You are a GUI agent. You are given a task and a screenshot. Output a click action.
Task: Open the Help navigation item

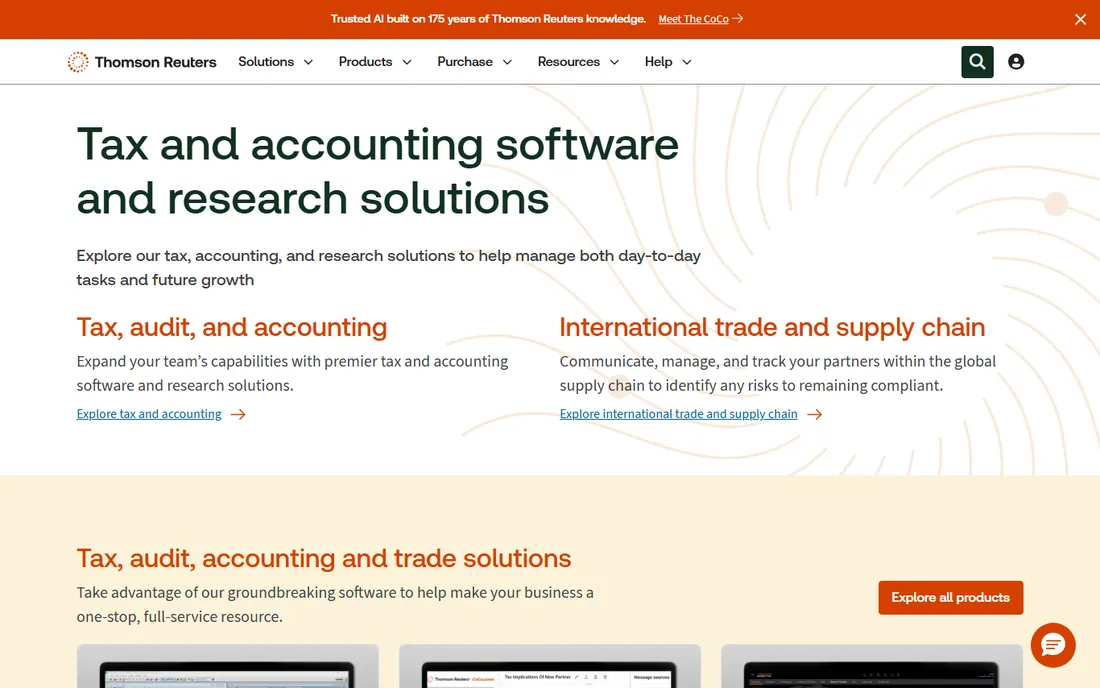[659, 62]
